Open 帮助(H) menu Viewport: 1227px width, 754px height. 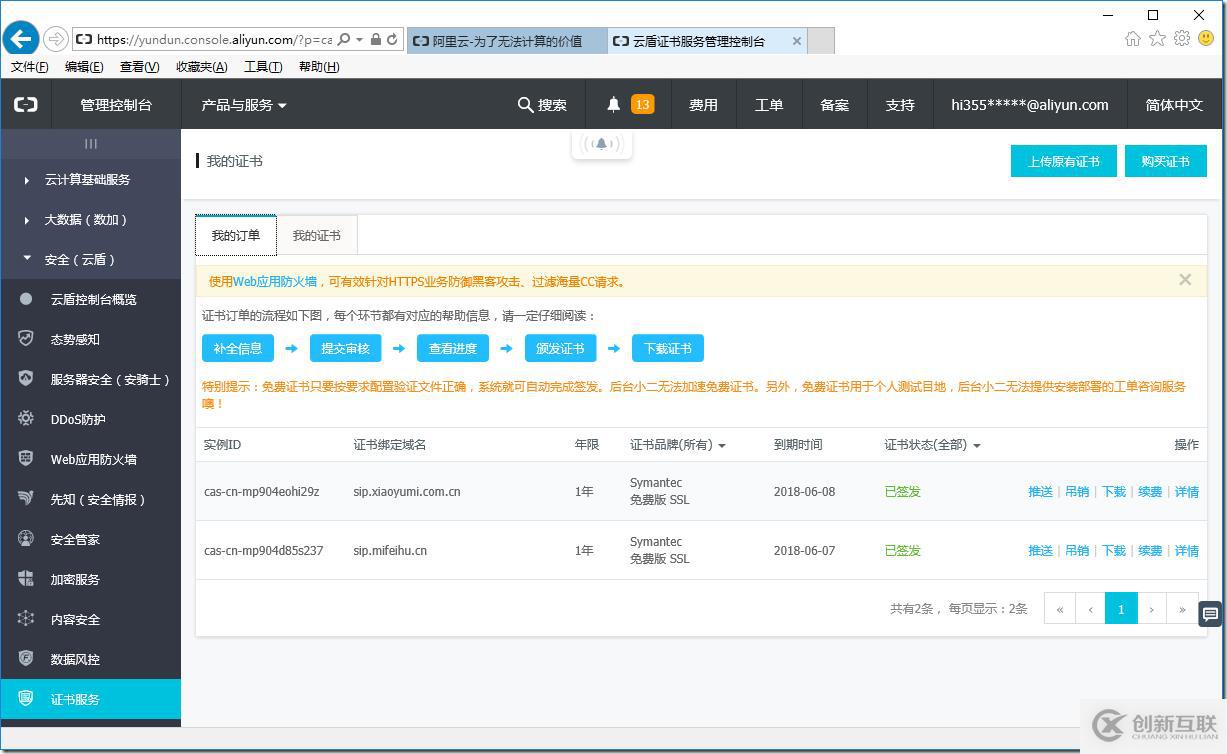[319, 66]
